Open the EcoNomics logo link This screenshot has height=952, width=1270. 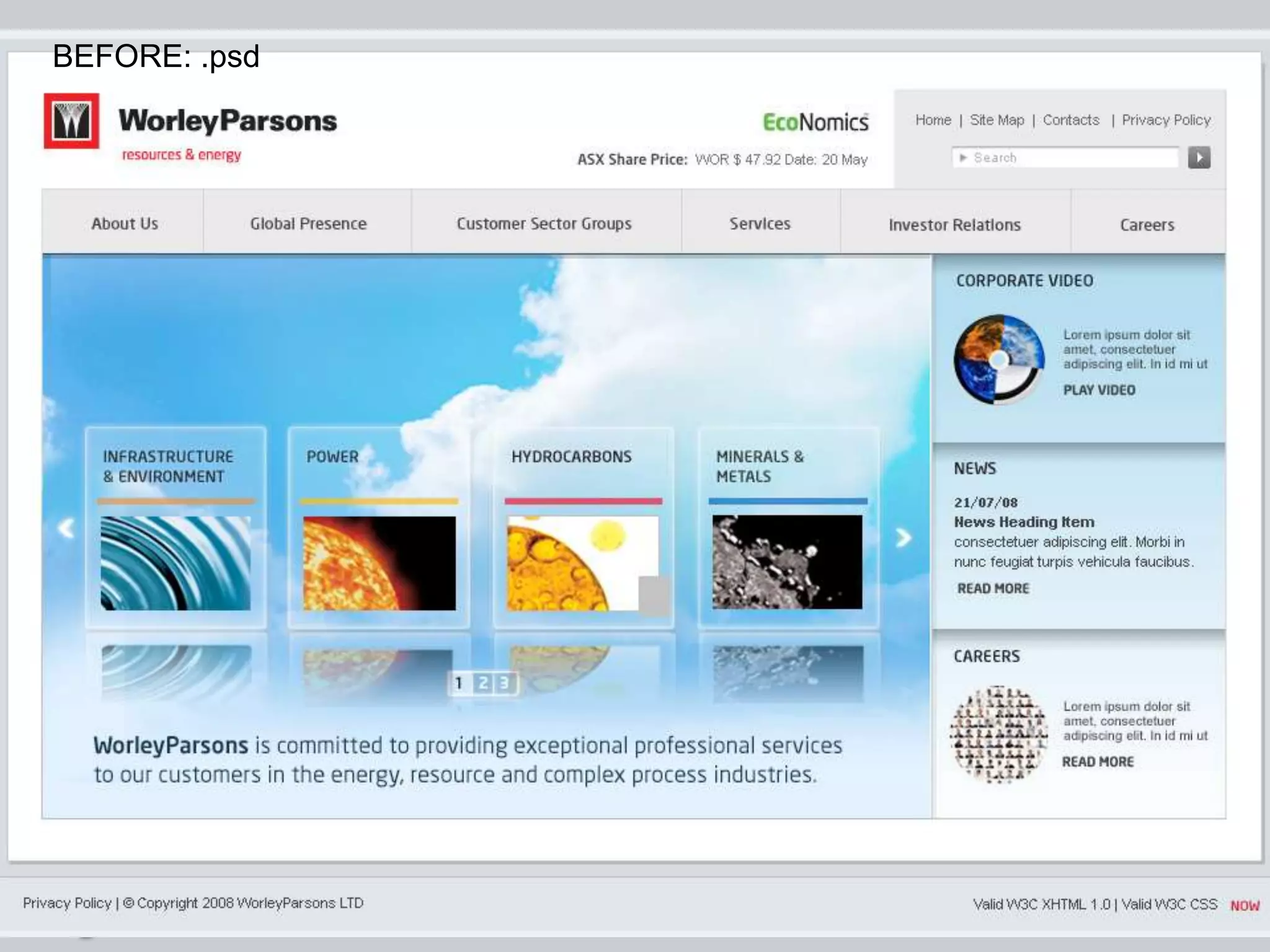[x=815, y=122]
